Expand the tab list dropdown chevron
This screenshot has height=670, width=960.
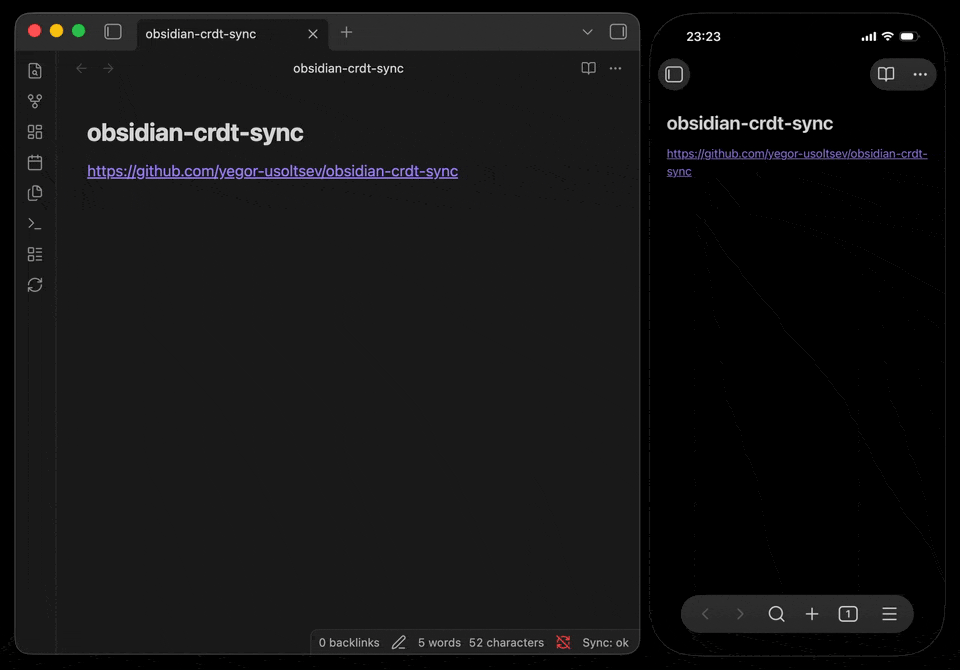tap(587, 32)
